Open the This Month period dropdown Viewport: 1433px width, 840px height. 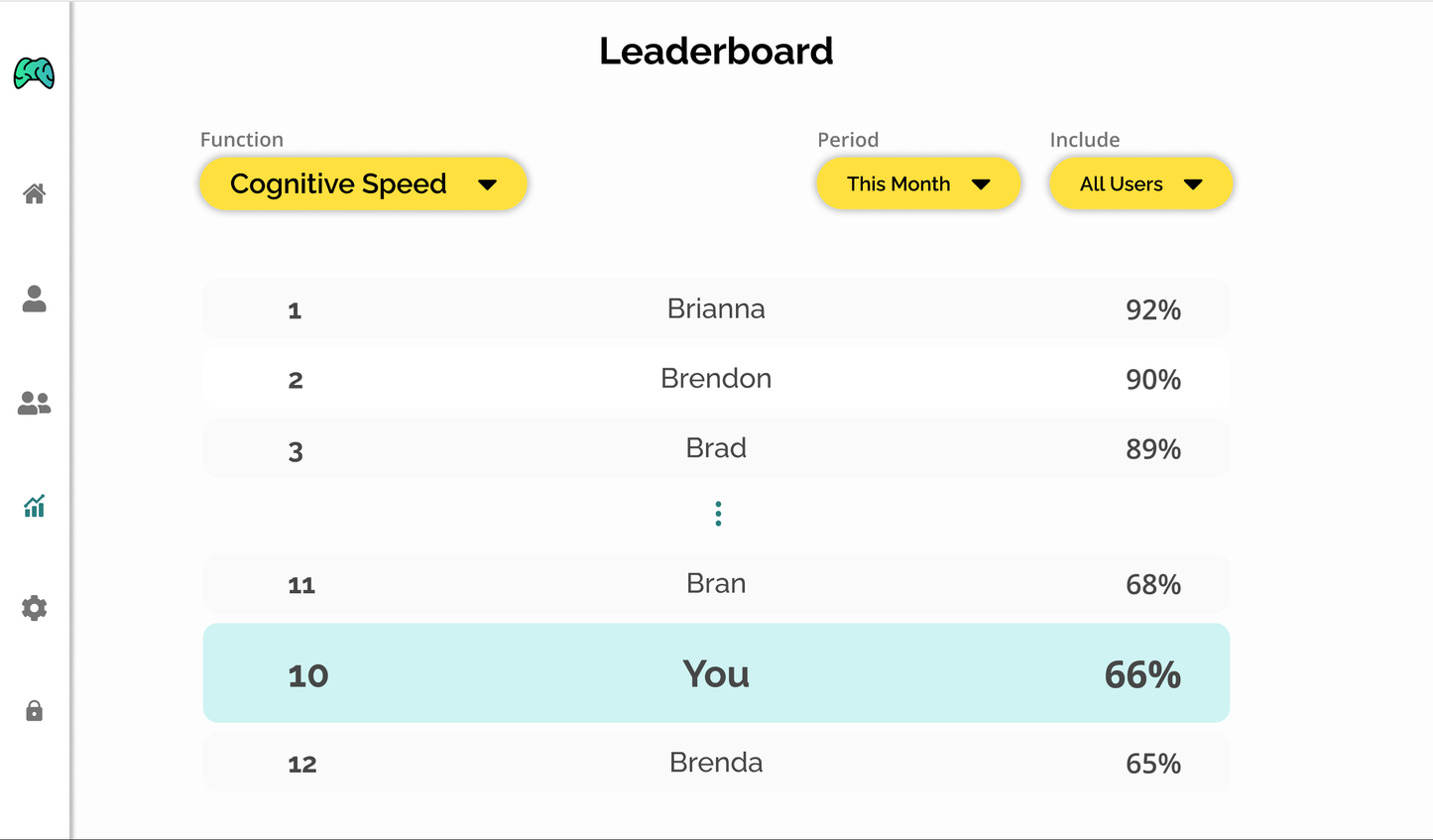point(918,184)
